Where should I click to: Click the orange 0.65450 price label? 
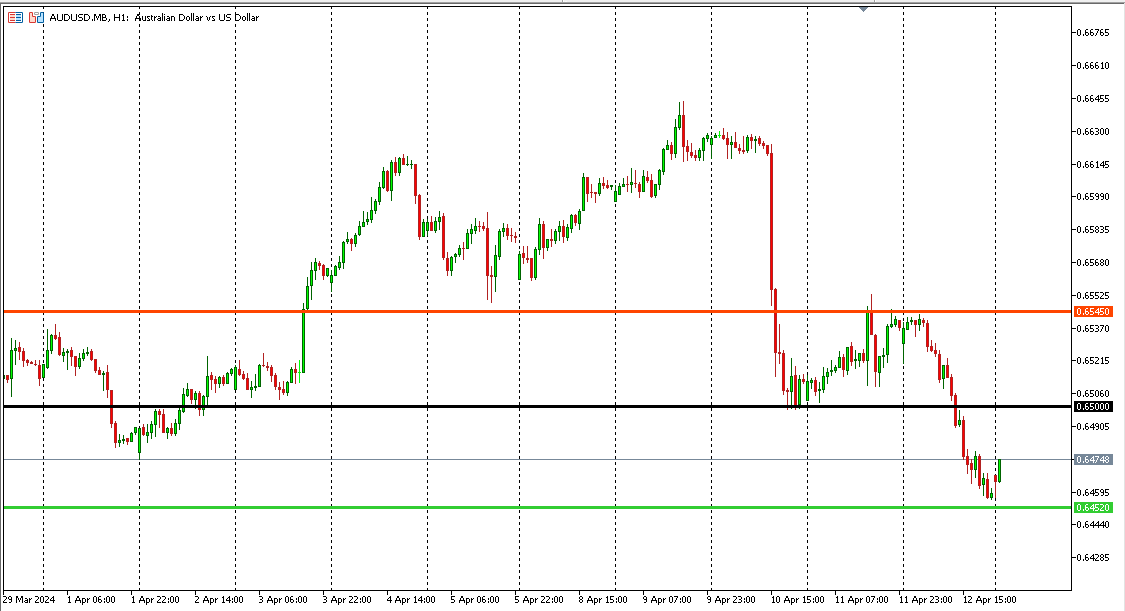pos(1093,312)
